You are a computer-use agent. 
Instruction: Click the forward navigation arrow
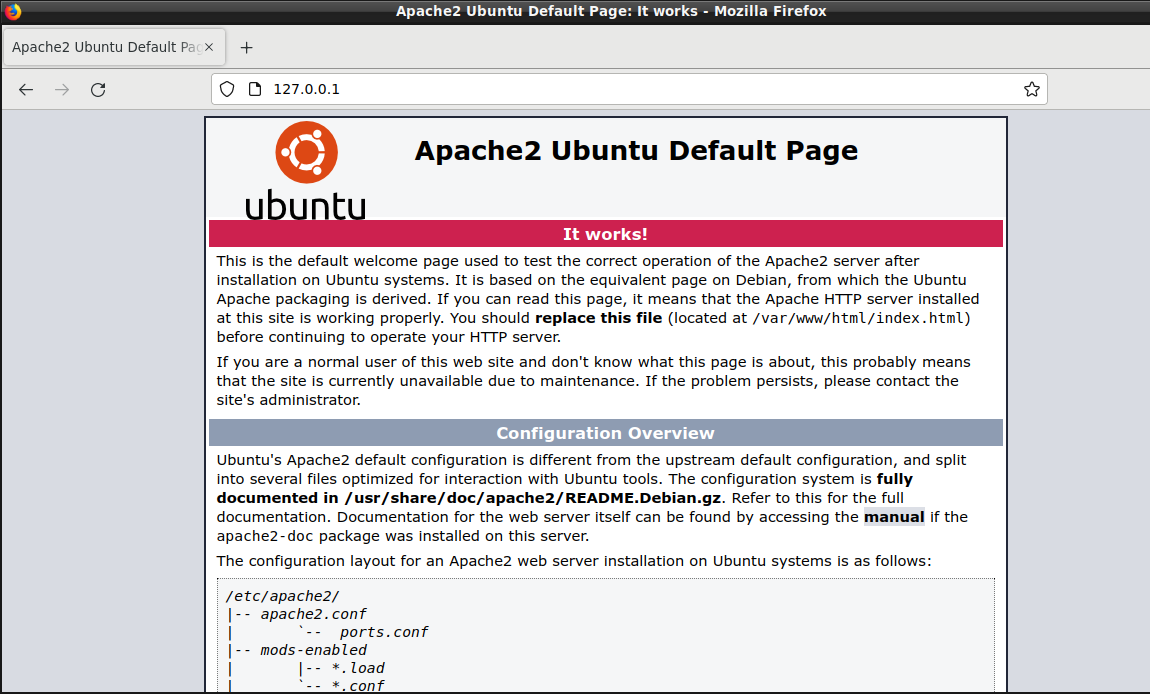[x=62, y=90]
